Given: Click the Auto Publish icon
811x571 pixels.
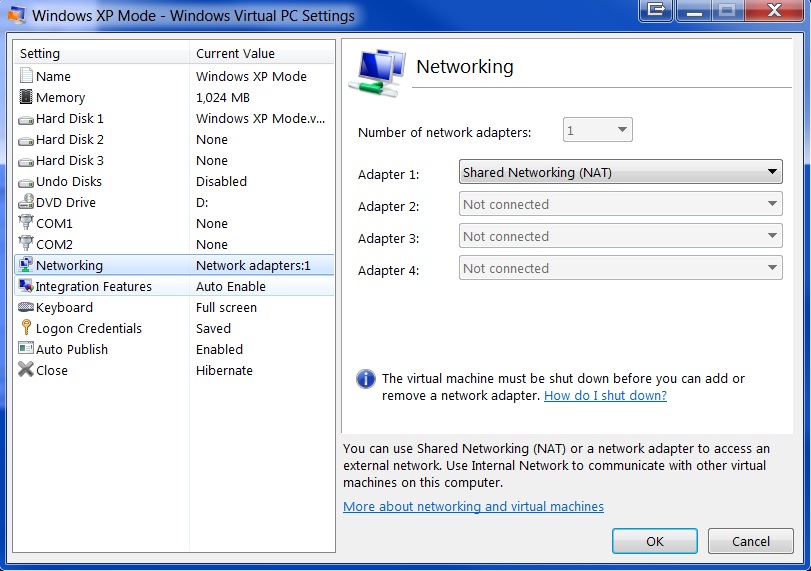Looking at the screenshot, I should [26, 348].
